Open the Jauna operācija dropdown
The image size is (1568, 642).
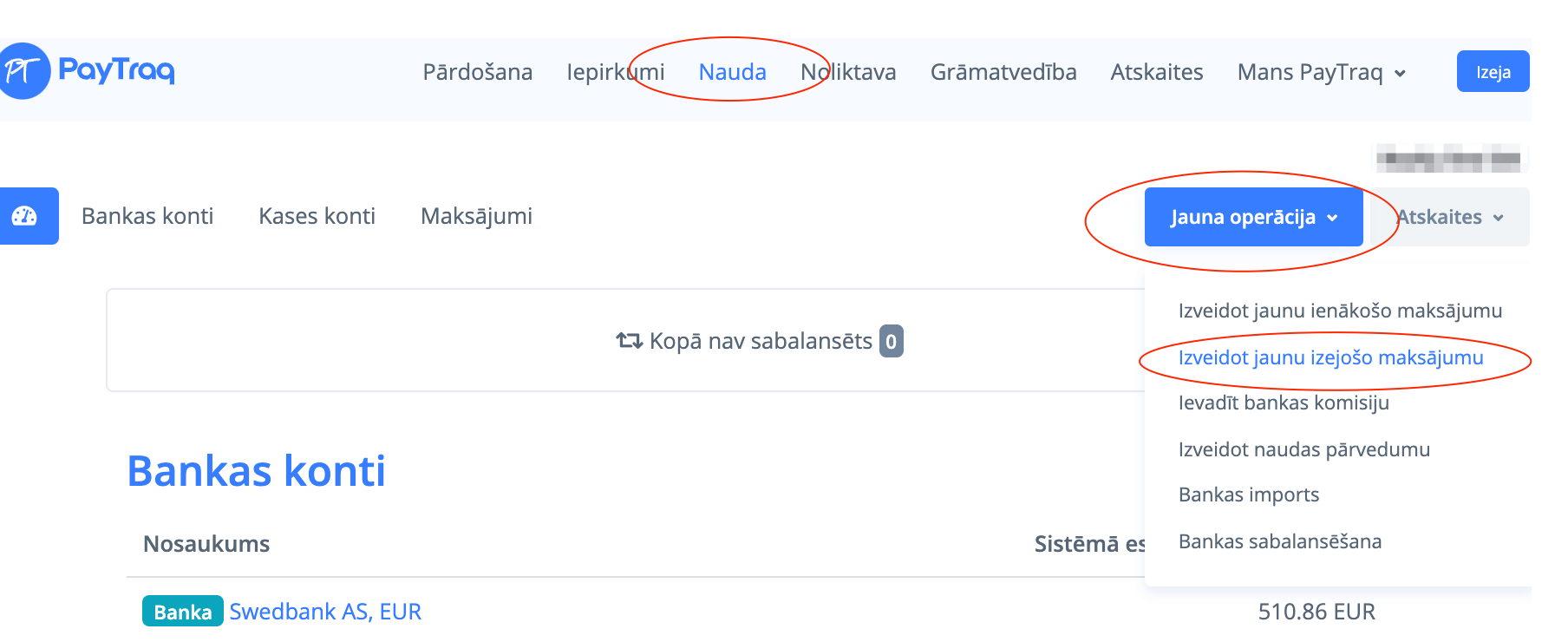(1253, 217)
